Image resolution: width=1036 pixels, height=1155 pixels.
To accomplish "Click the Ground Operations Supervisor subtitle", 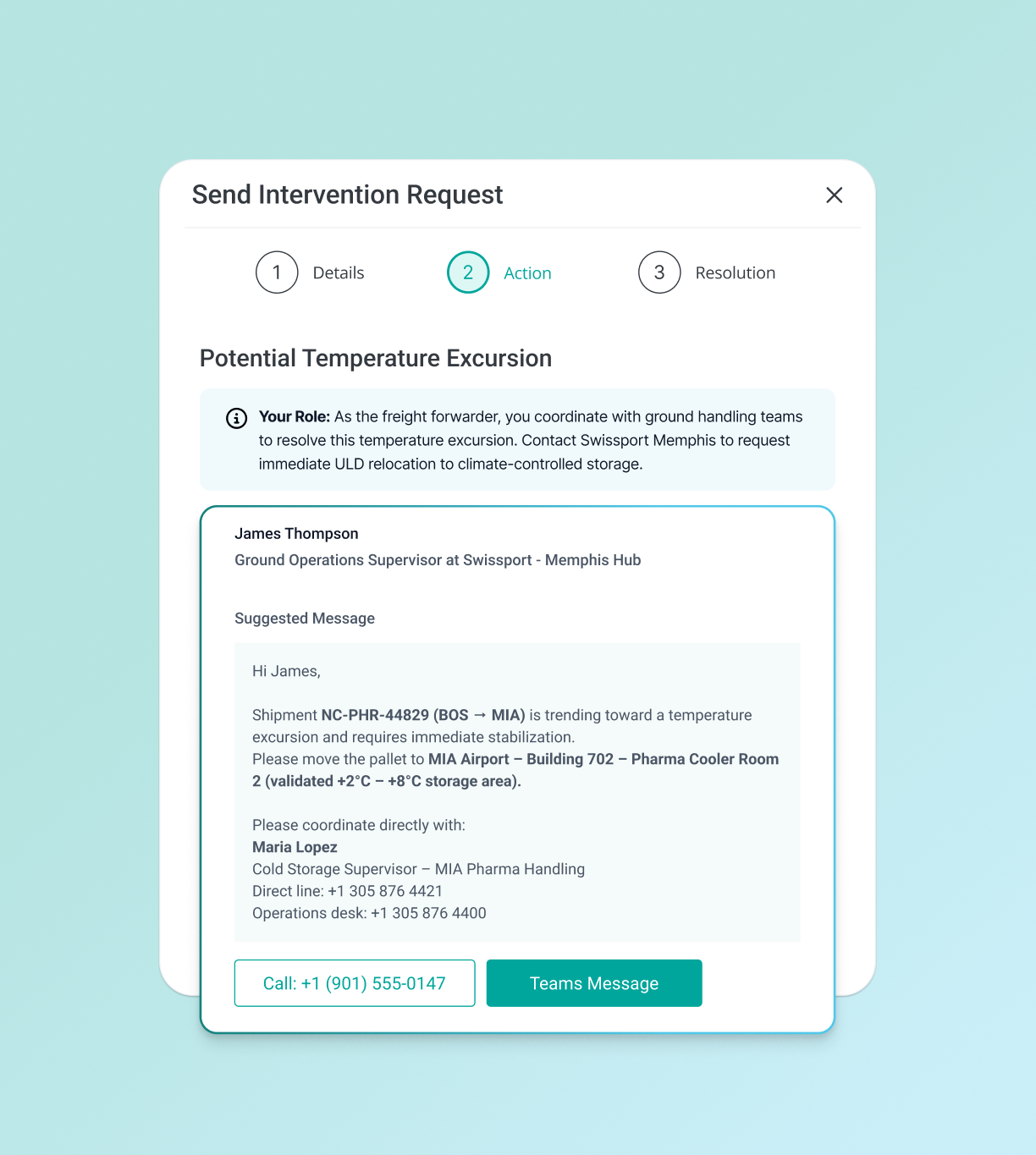I will click(x=438, y=559).
